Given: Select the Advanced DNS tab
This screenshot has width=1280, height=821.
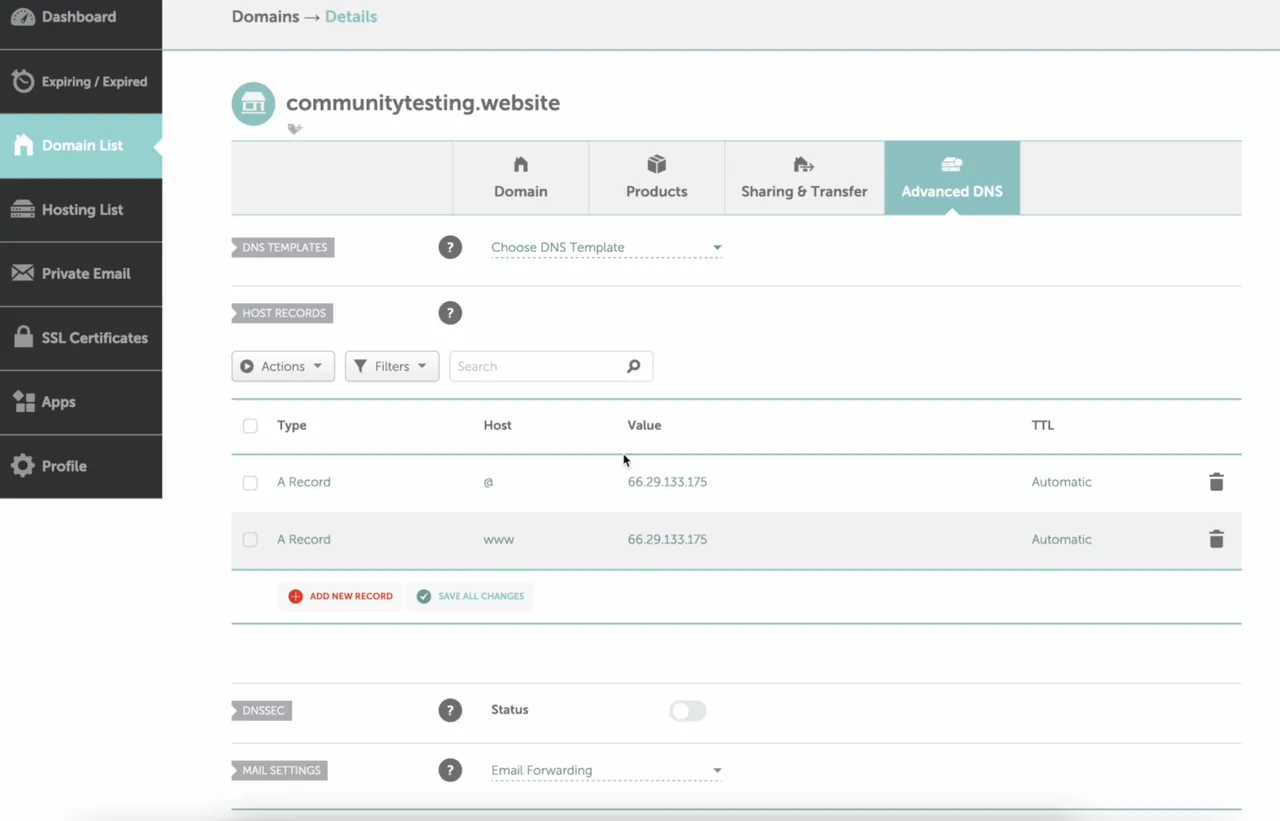Looking at the screenshot, I should click(952, 178).
